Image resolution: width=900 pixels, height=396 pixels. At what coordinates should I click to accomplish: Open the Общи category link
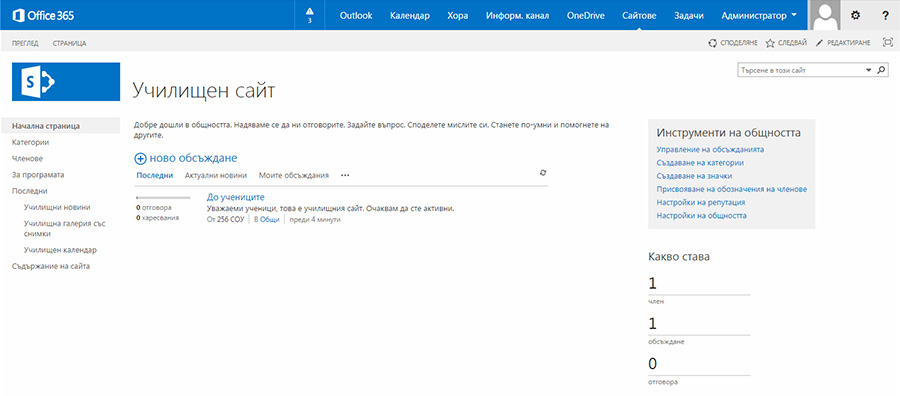(x=270, y=219)
